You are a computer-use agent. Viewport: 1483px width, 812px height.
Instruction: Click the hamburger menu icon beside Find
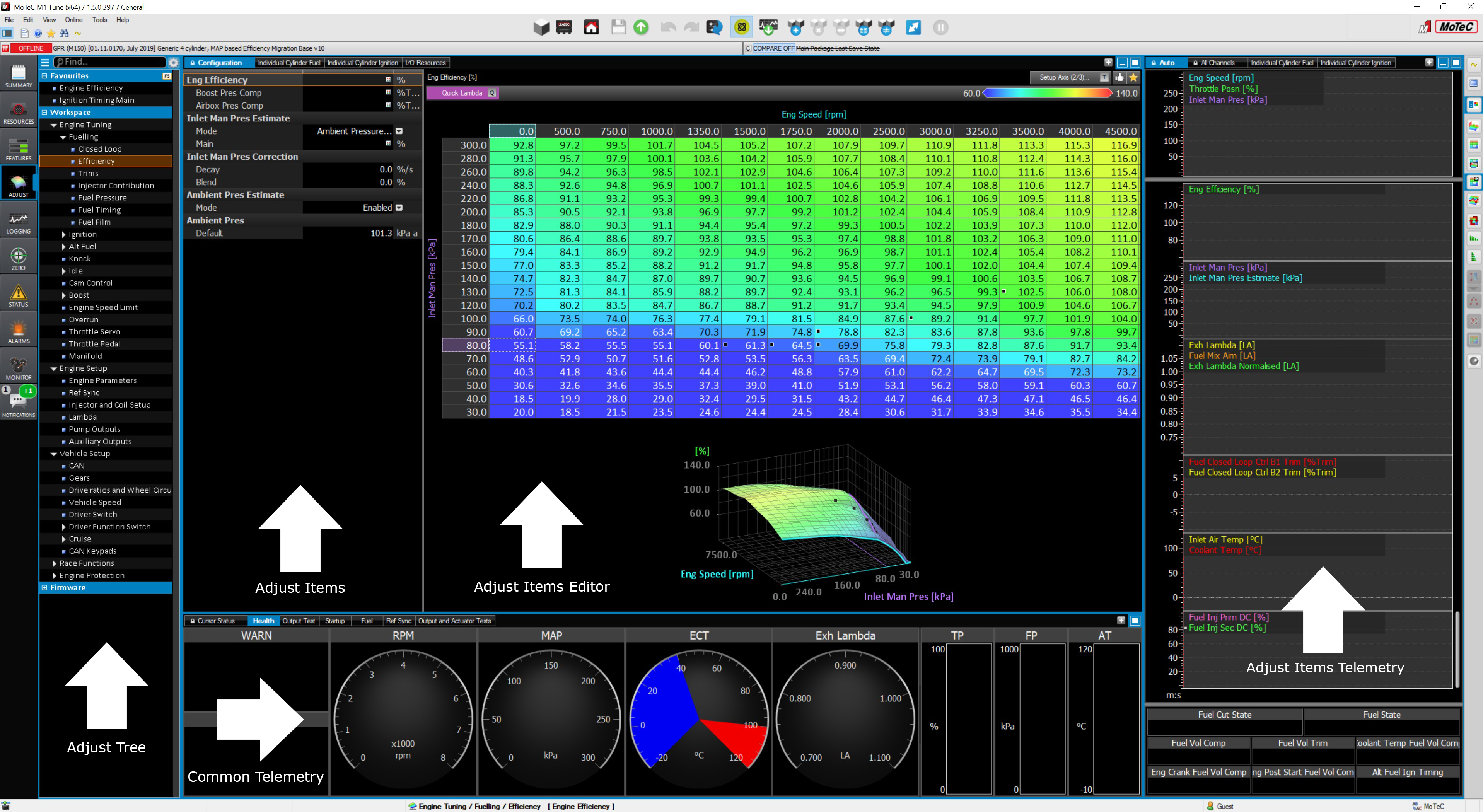pos(46,62)
